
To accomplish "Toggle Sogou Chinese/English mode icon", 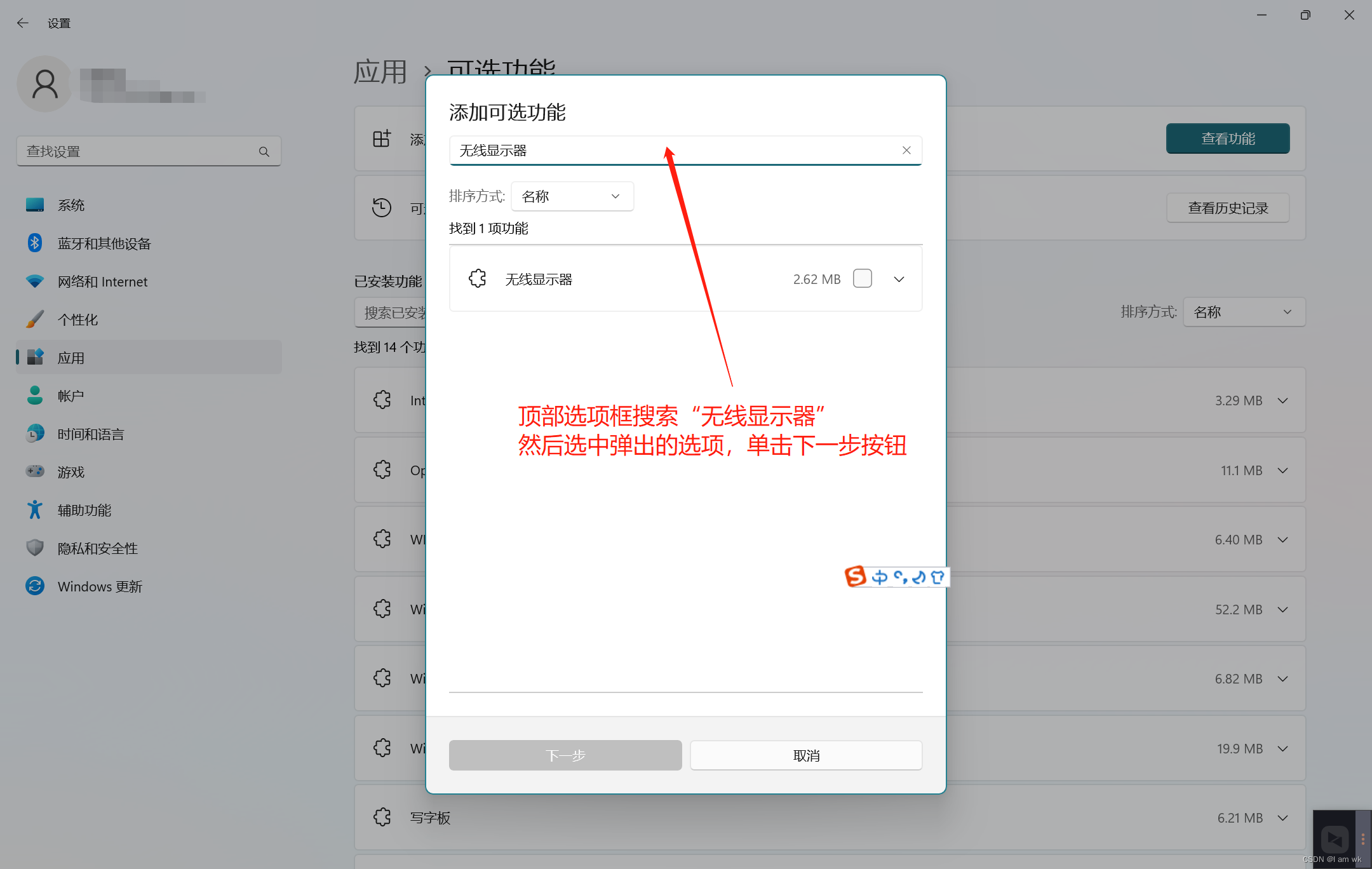I will (x=880, y=577).
